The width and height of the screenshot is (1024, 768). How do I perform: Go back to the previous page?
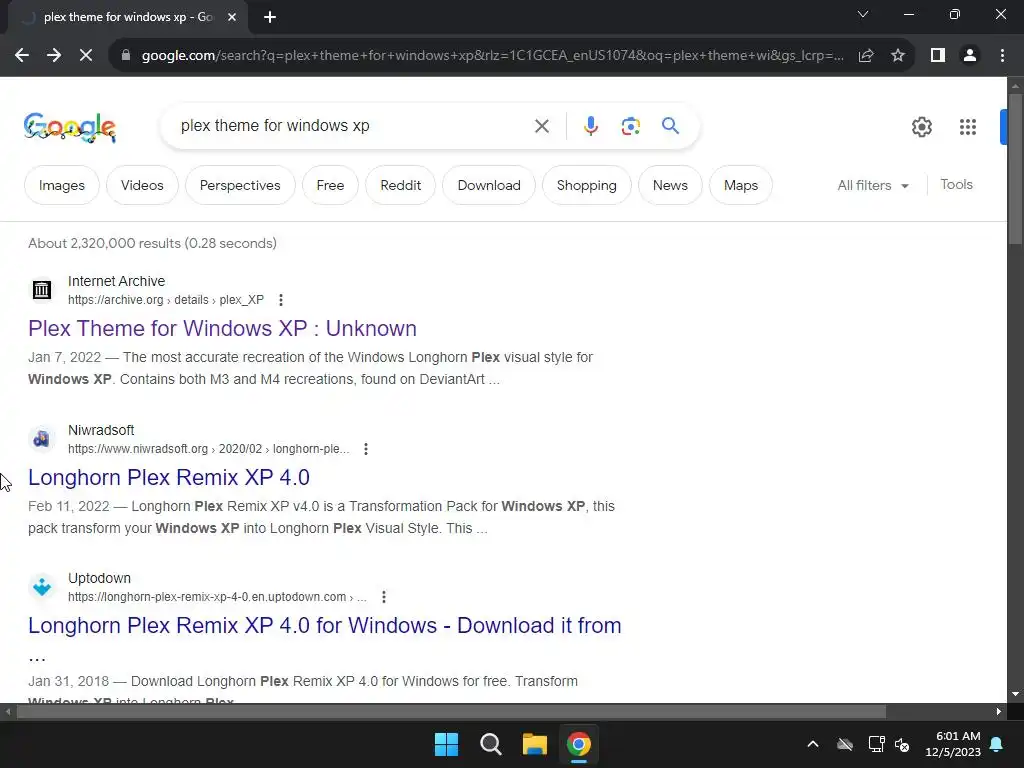(x=22, y=56)
